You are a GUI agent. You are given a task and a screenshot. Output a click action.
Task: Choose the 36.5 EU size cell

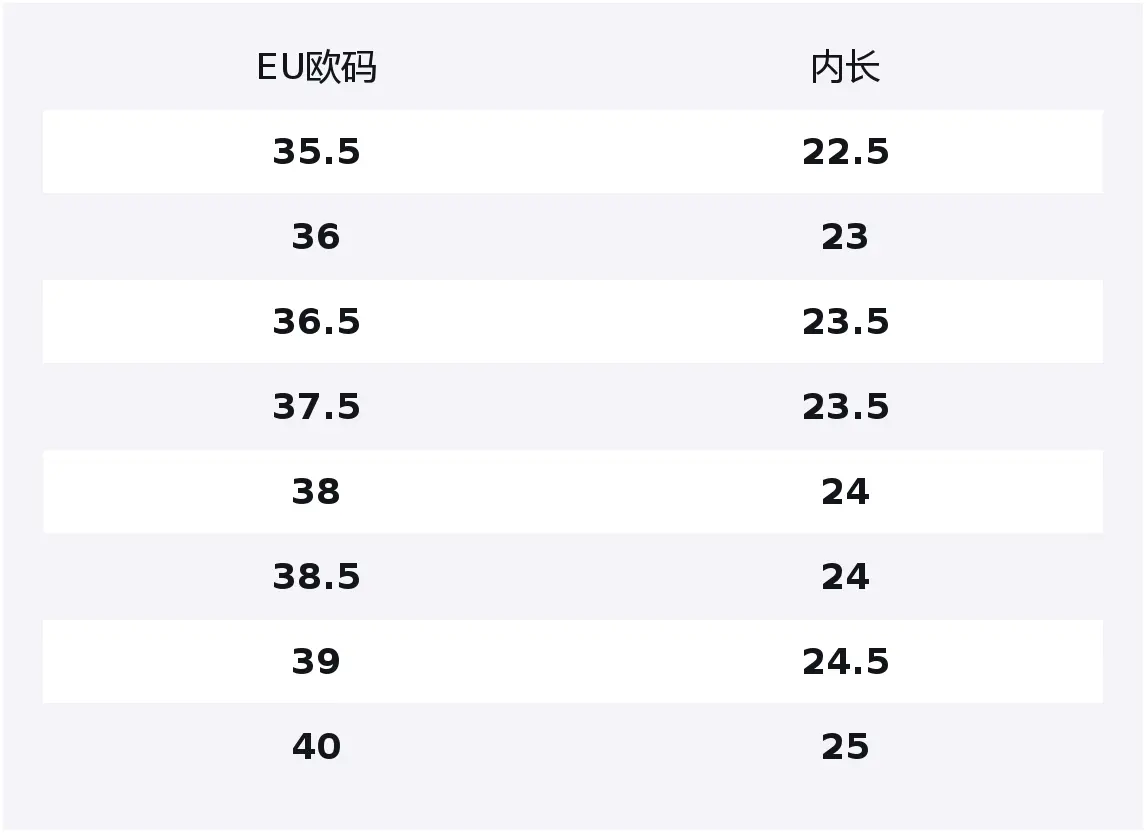[316, 322]
